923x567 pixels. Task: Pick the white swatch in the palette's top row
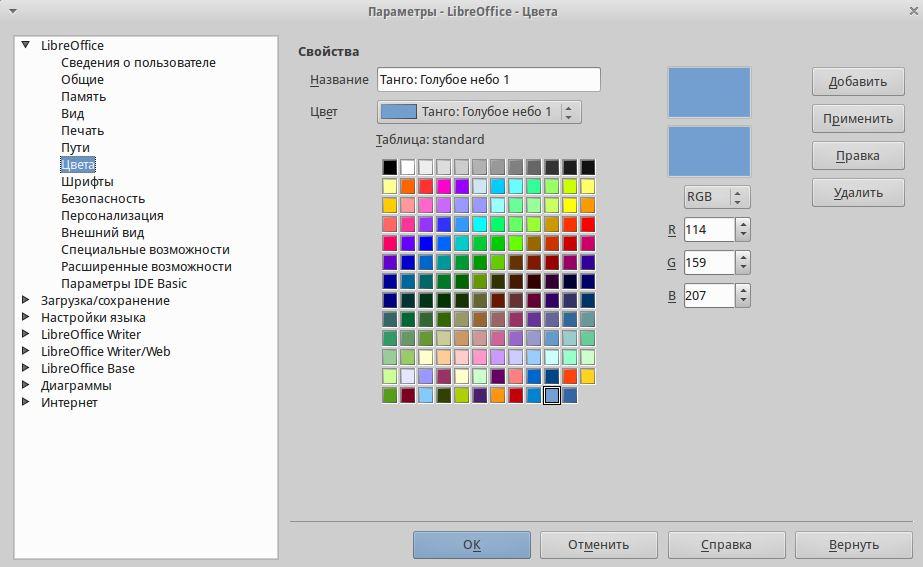407,167
